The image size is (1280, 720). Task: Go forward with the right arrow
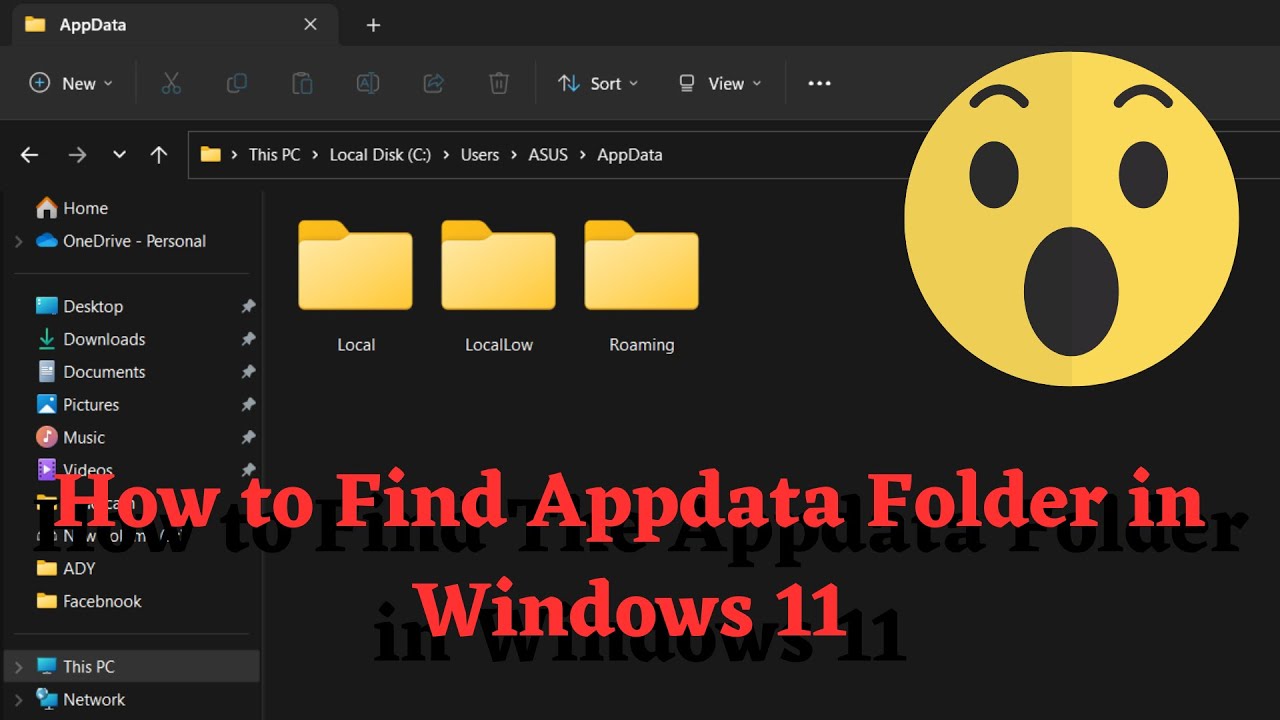pos(77,155)
